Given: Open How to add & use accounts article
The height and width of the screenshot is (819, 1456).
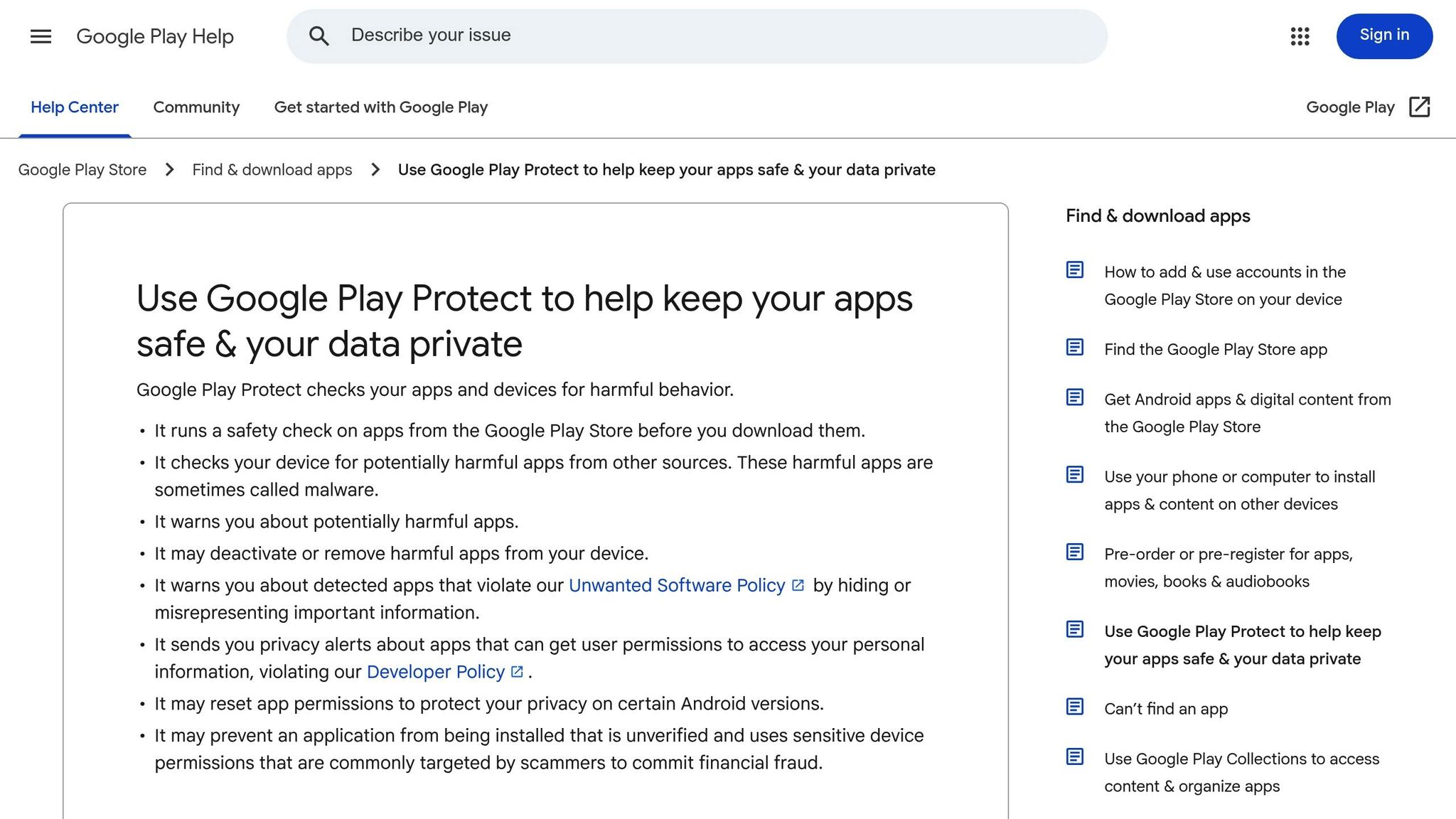Looking at the screenshot, I should click(x=1224, y=285).
